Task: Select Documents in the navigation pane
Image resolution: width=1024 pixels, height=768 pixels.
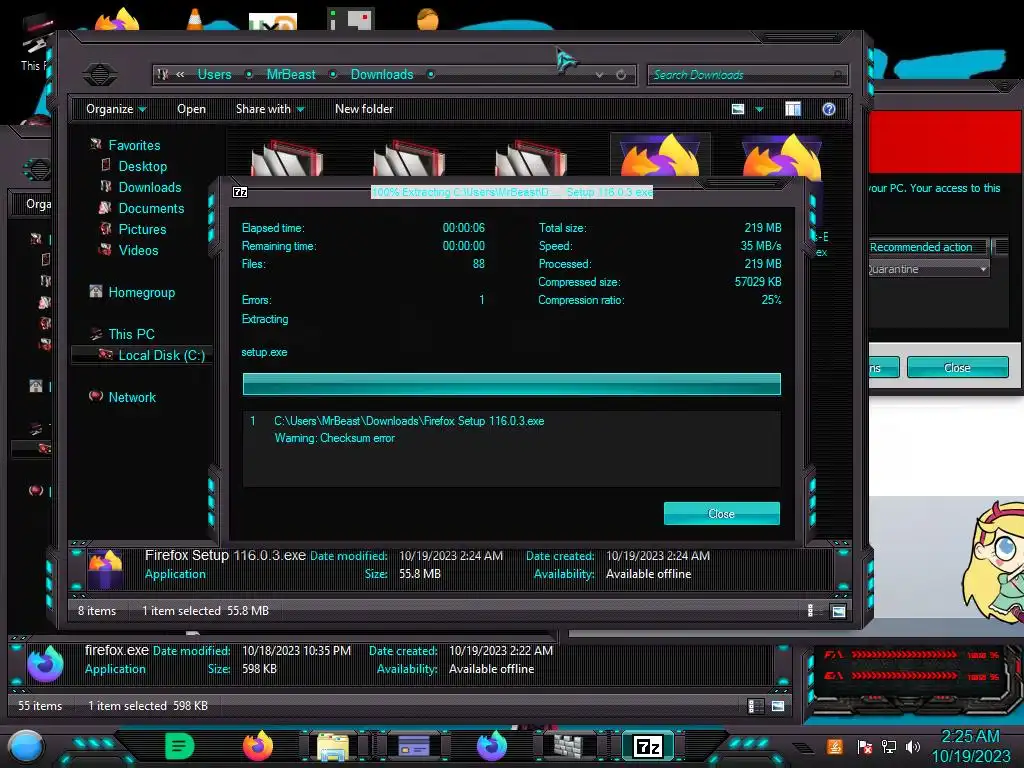Action: click(151, 208)
